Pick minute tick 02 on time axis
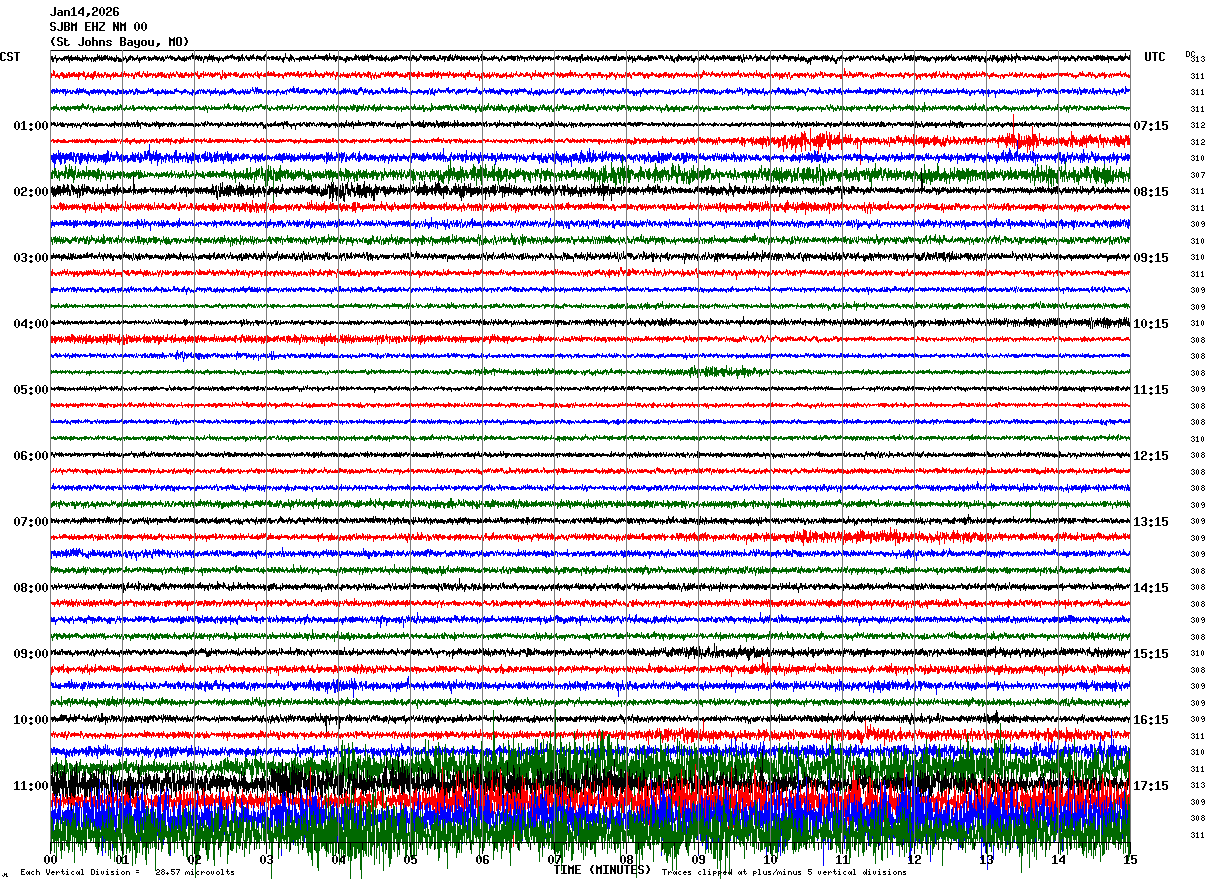Viewport: 1210px width, 886px height. 195,860
